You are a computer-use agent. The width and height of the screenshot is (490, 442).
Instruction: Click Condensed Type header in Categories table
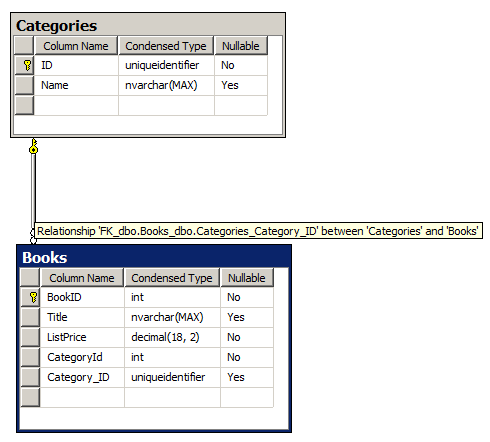[x=166, y=46]
